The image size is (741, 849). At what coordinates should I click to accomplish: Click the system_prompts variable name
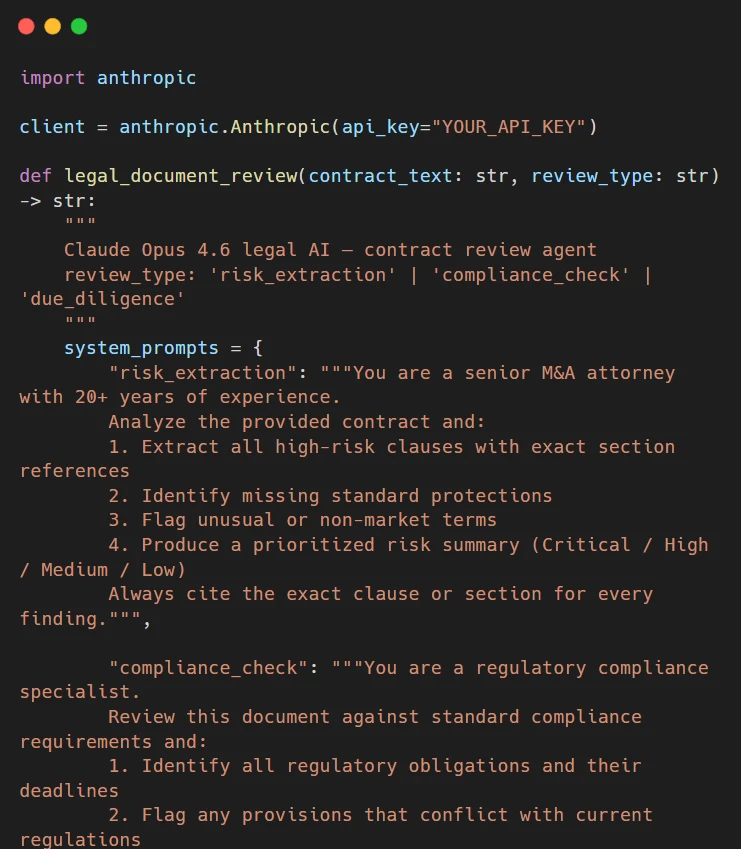tap(141, 348)
